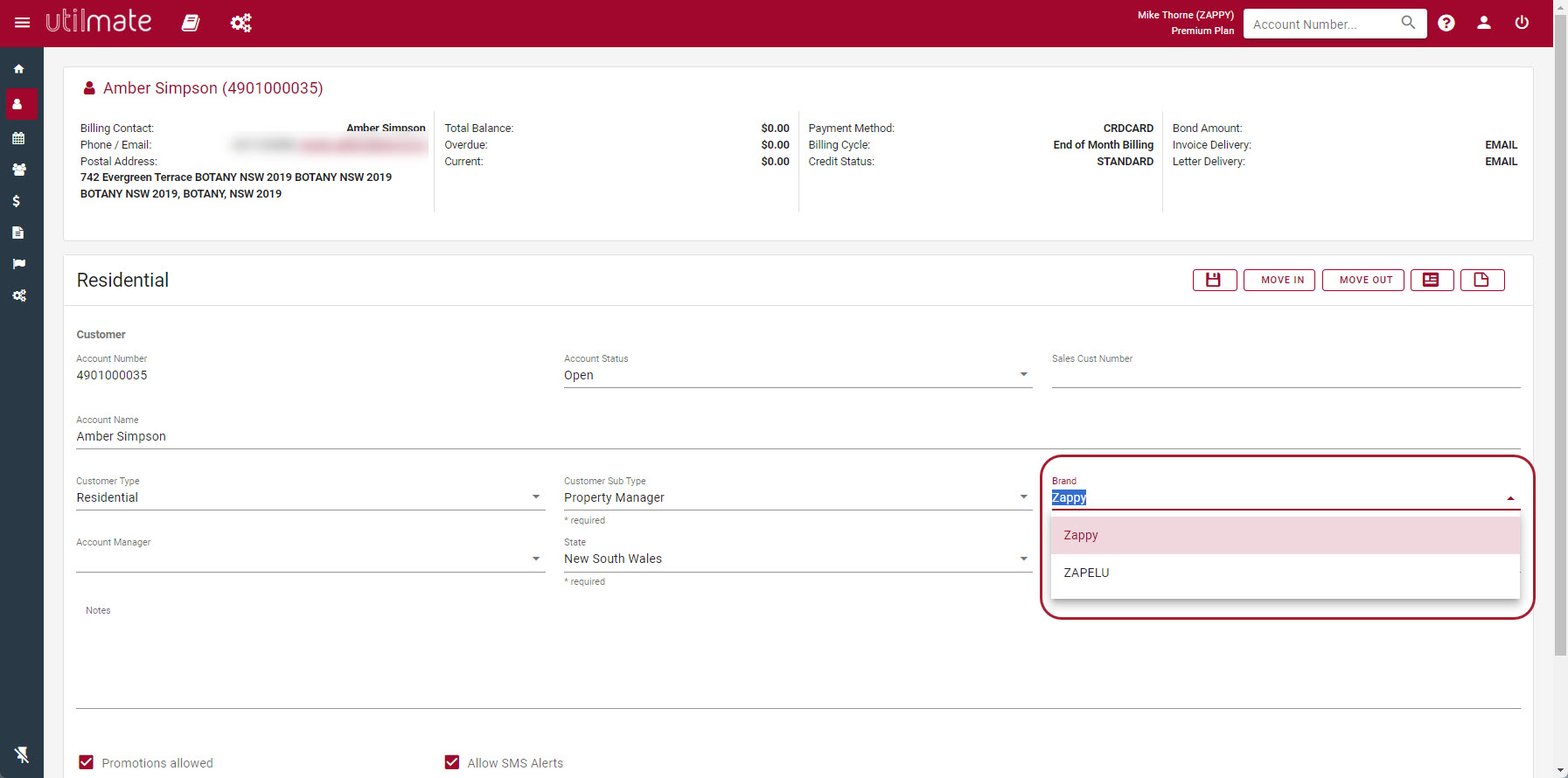Screen dimensions: 1568x778
Task: Click the power logout icon
Action: 1522,23
